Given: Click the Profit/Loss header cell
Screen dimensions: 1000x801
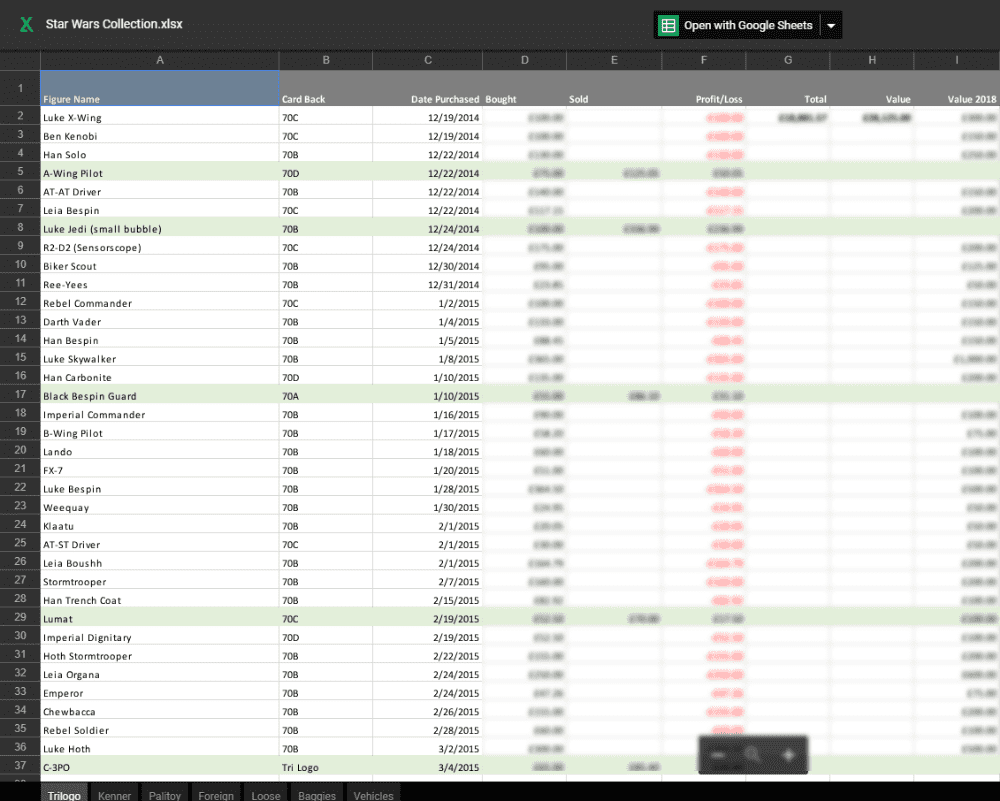Looking at the screenshot, I should tap(704, 88).
